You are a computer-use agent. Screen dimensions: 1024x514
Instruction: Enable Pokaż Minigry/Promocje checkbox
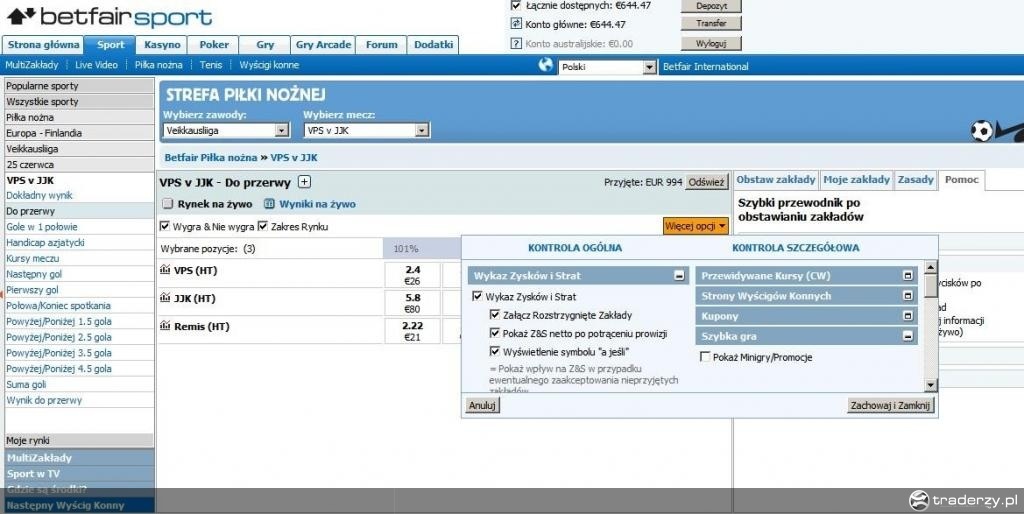pos(705,357)
